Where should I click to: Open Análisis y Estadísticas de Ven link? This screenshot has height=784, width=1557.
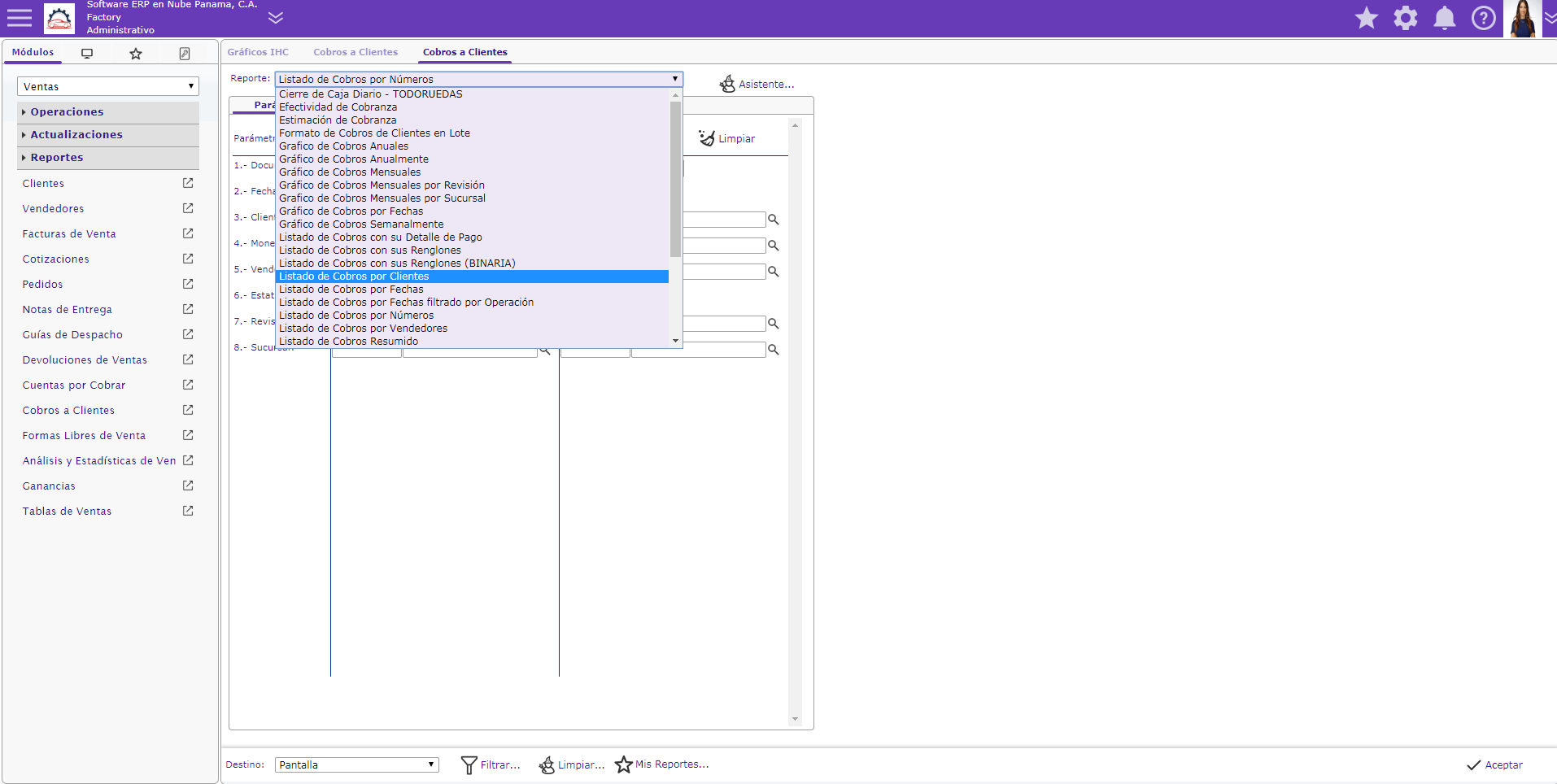(99, 461)
